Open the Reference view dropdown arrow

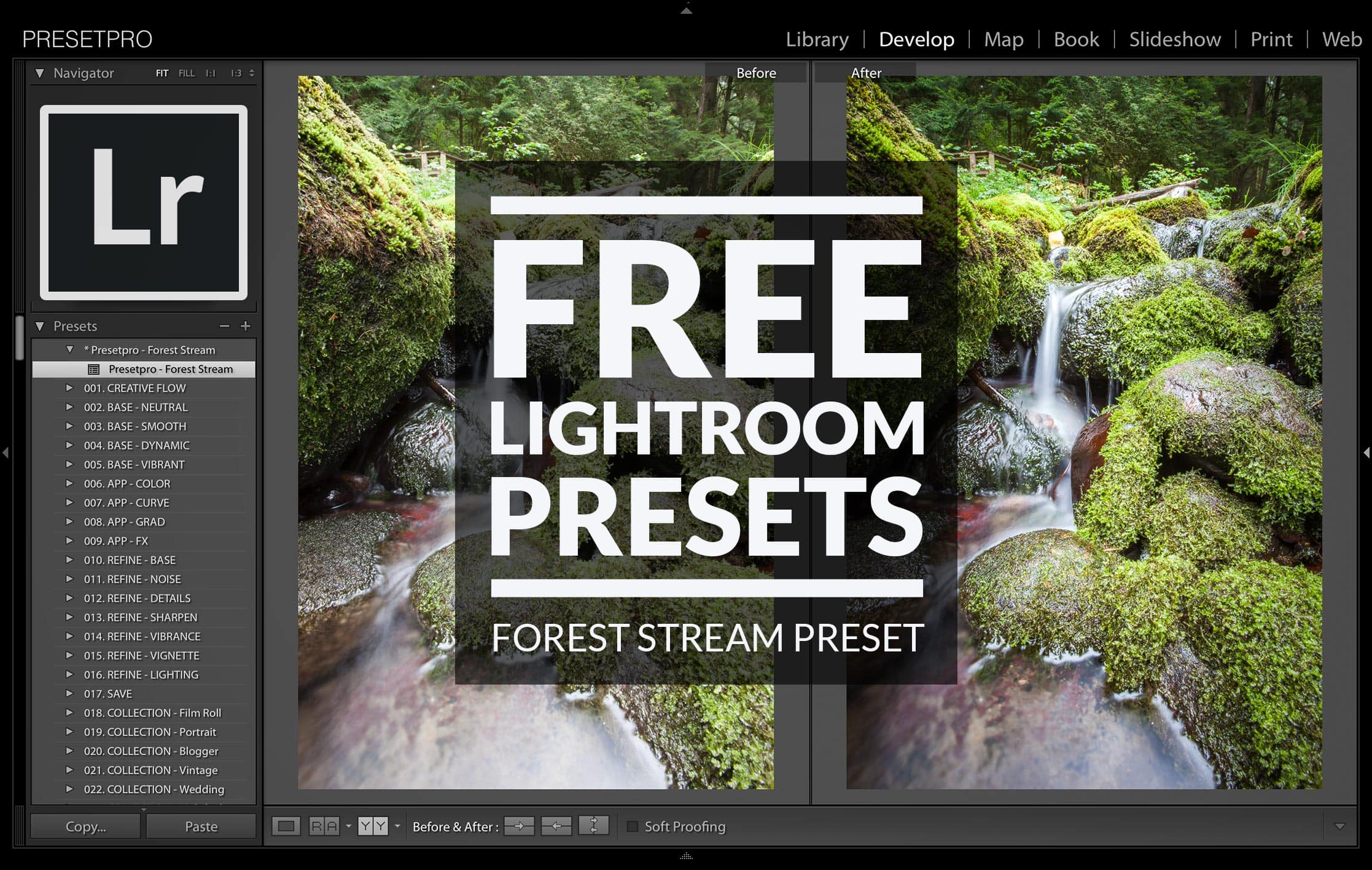tap(349, 826)
